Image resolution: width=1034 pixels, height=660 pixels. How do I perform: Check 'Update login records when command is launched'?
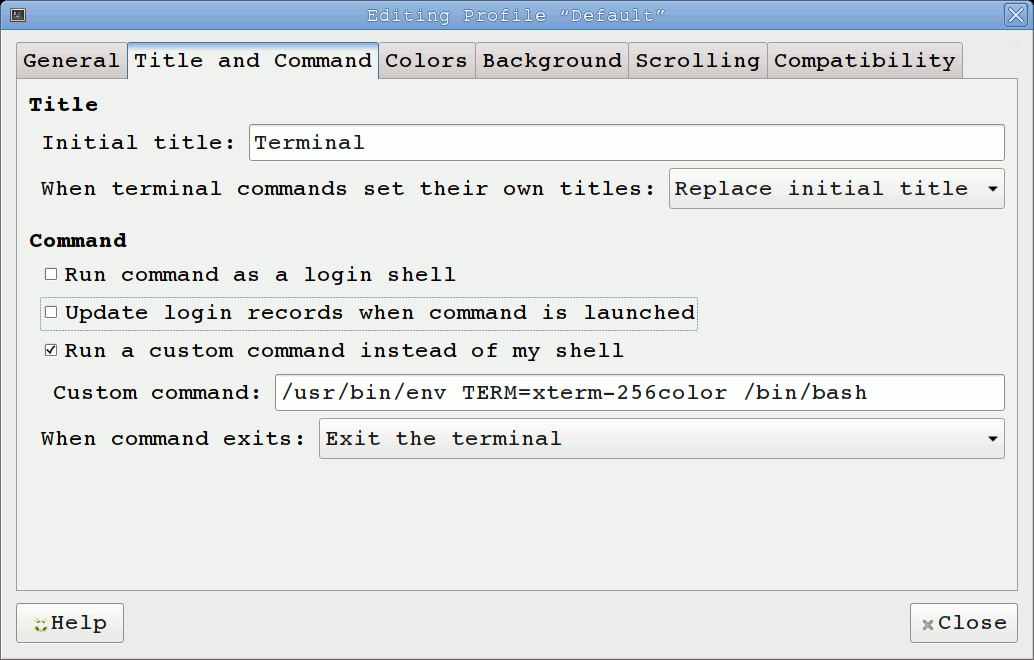(50, 312)
